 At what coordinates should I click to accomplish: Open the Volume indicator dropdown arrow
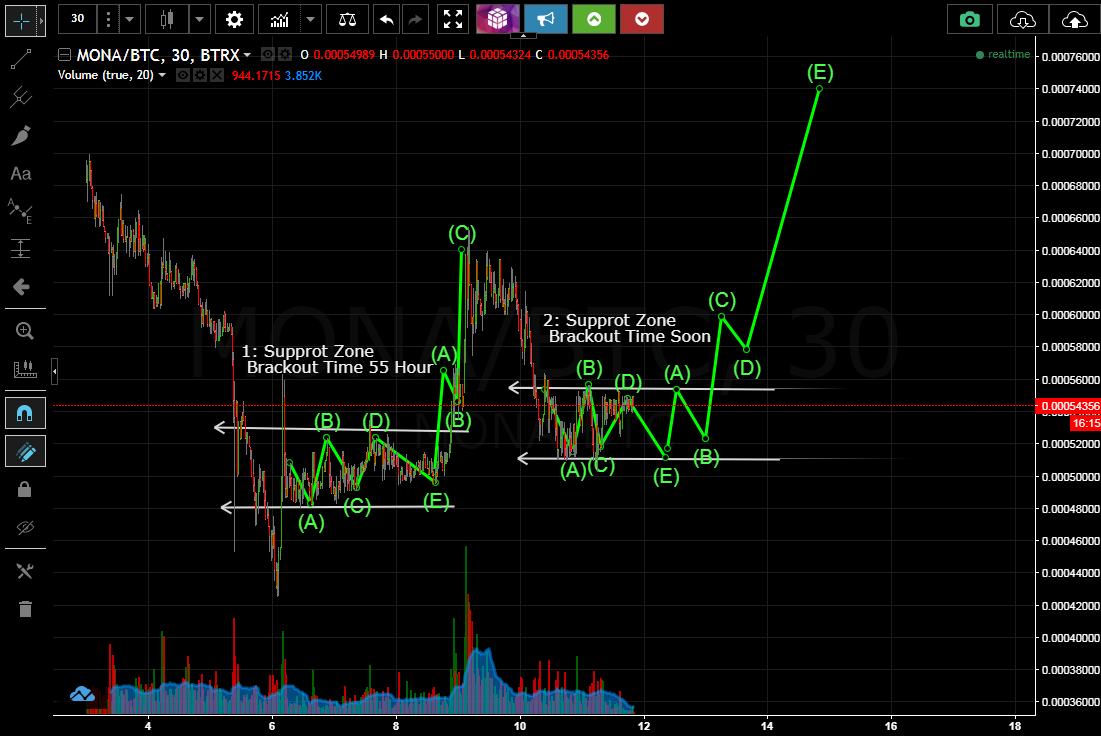(162, 75)
